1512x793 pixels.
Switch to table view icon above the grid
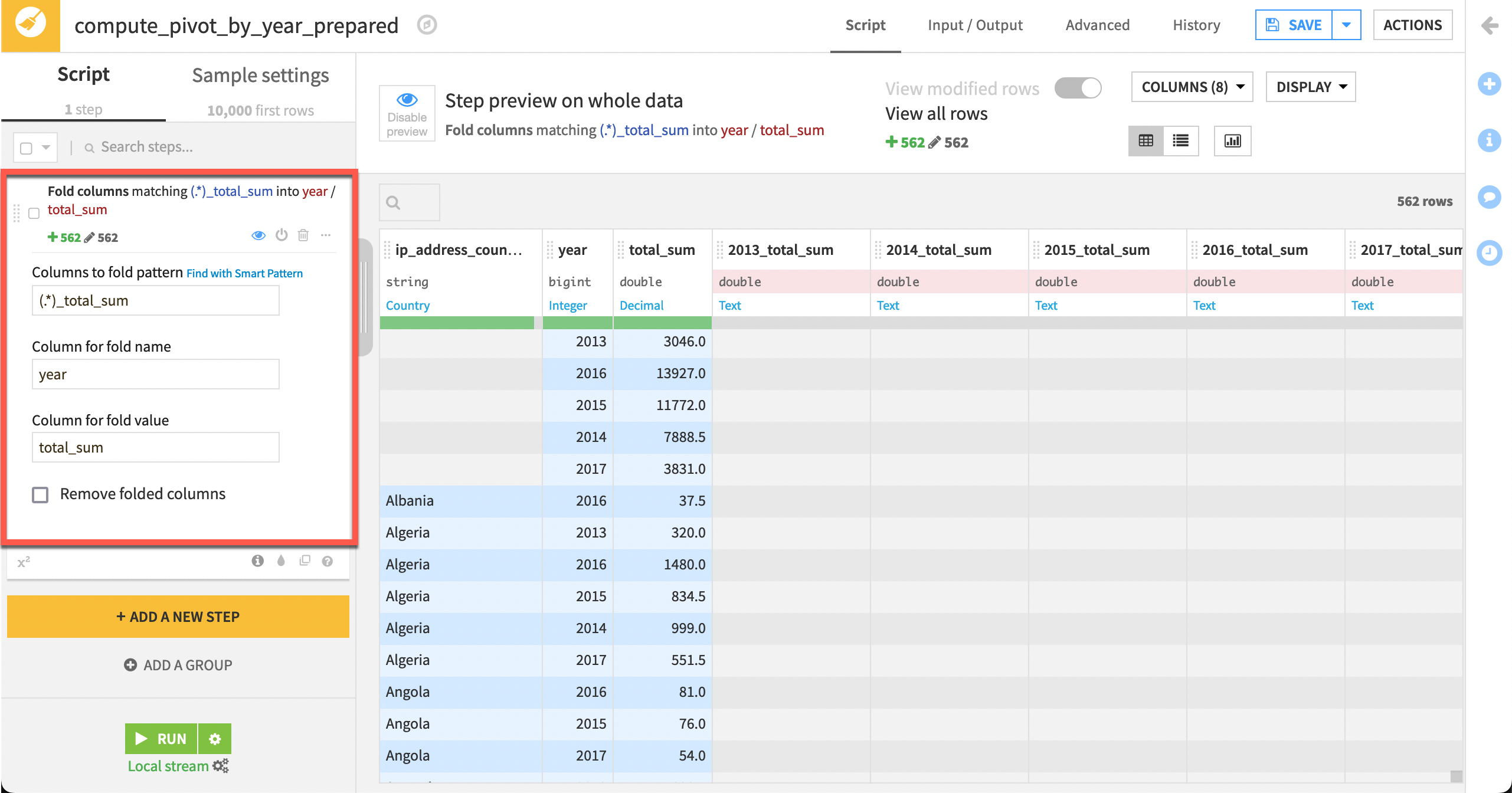click(x=1146, y=141)
